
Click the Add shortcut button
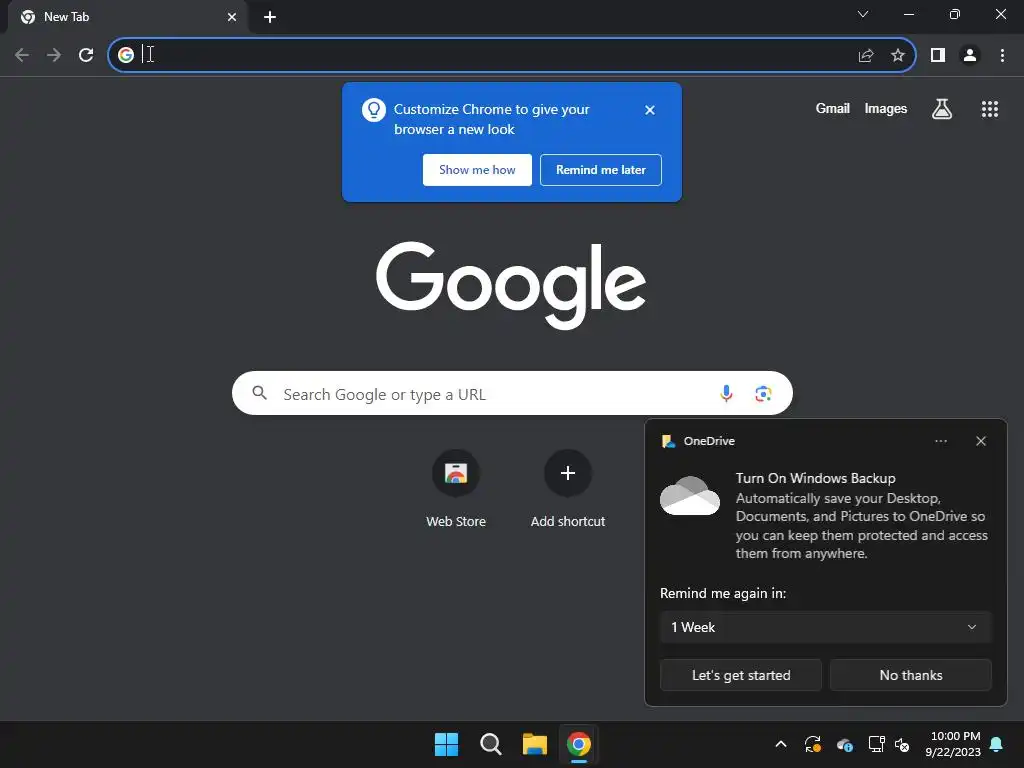(x=568, y=488)
